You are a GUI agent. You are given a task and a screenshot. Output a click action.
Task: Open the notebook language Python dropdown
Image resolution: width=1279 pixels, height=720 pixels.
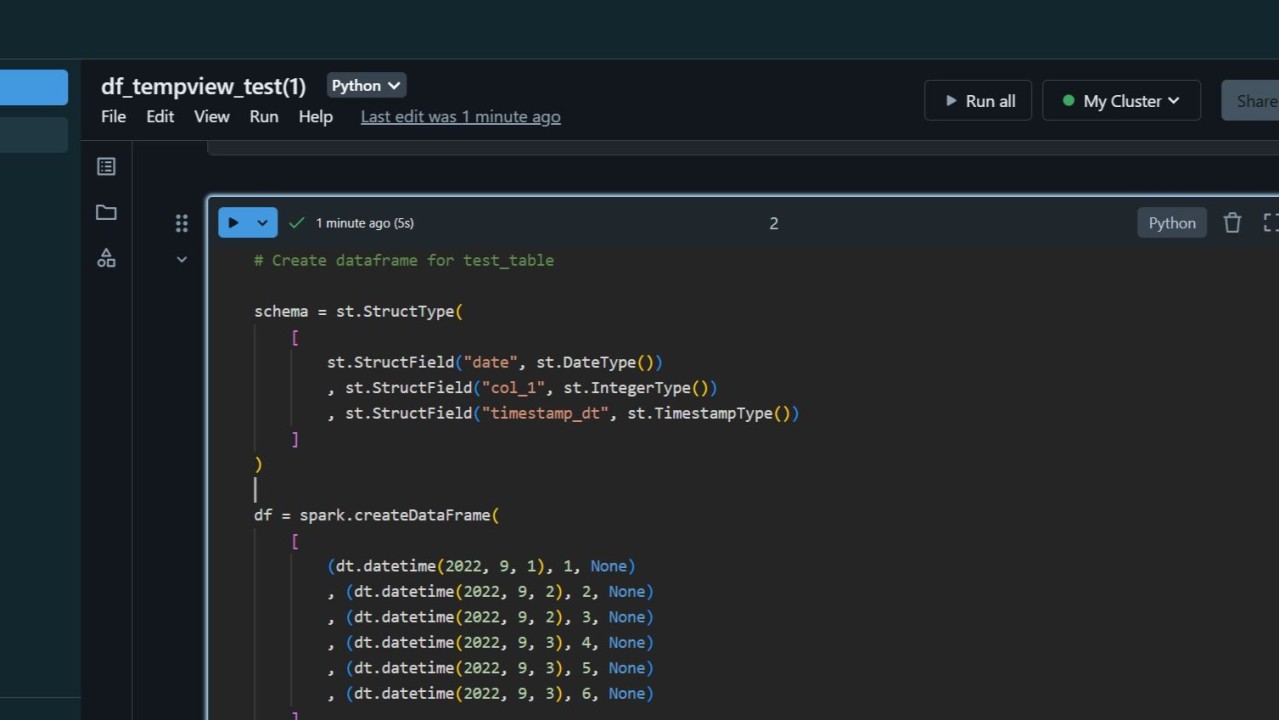point(366,86)
